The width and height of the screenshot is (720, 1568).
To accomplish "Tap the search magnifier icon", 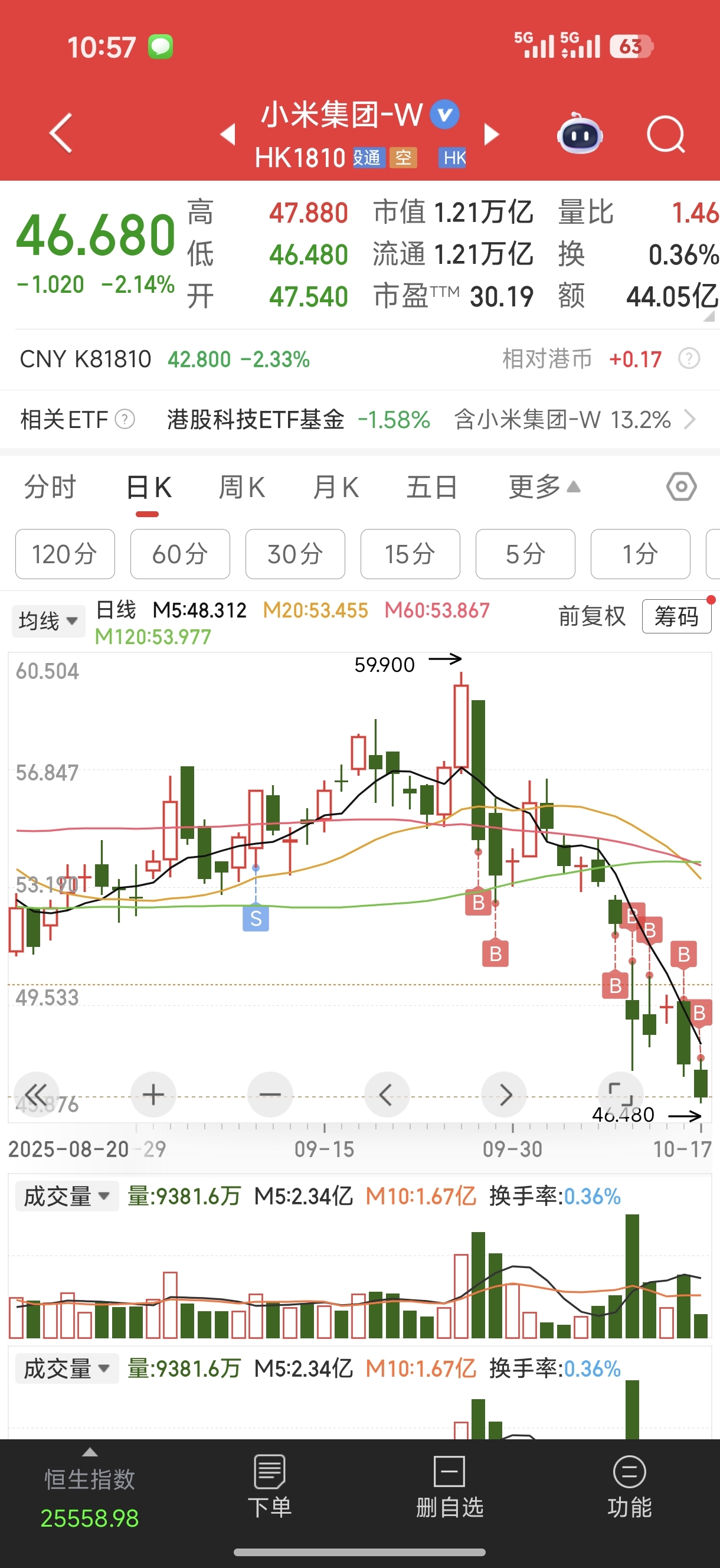I will [x=665, y=134].
